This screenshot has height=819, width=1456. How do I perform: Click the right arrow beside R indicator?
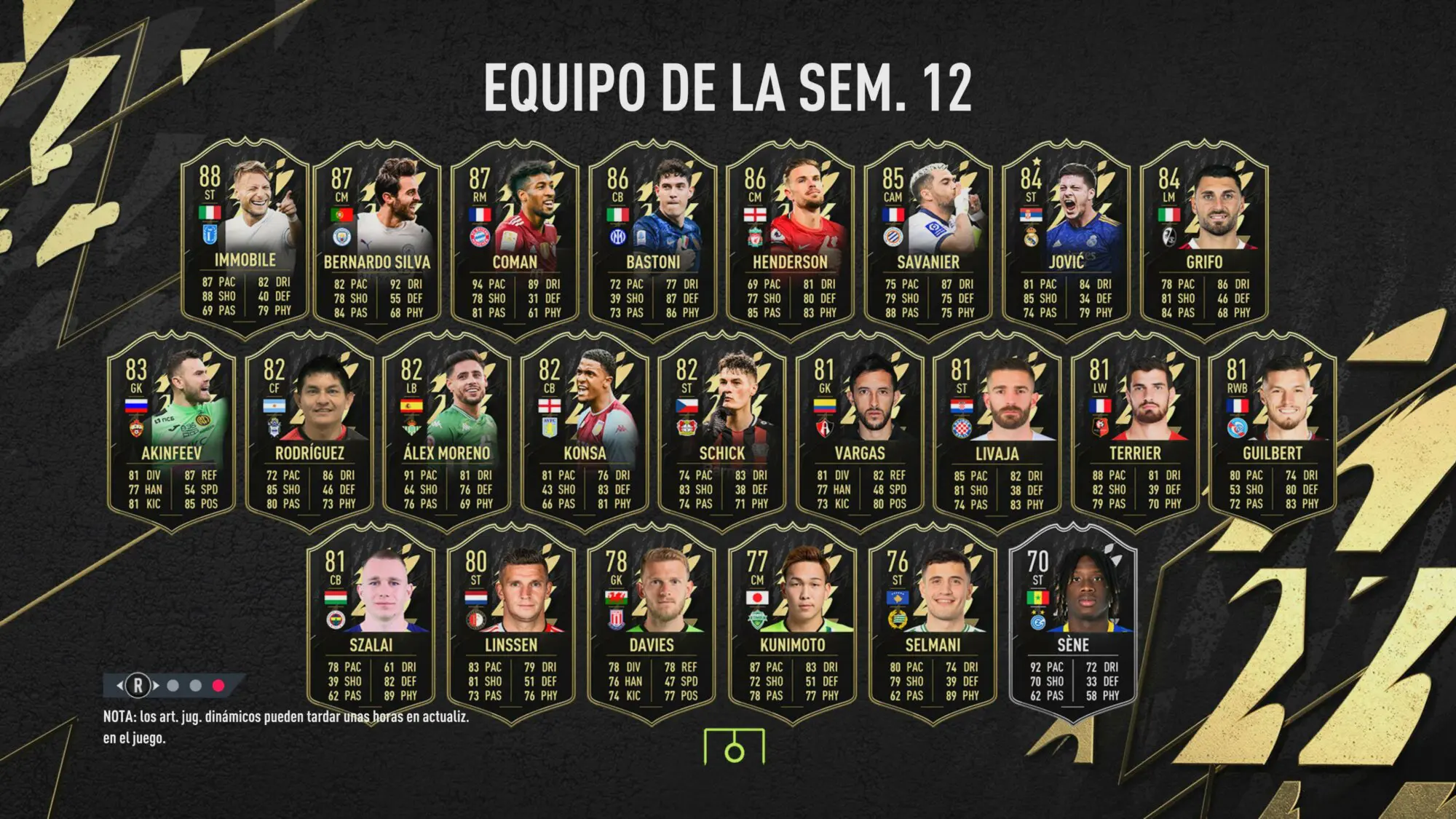(155, 685)
